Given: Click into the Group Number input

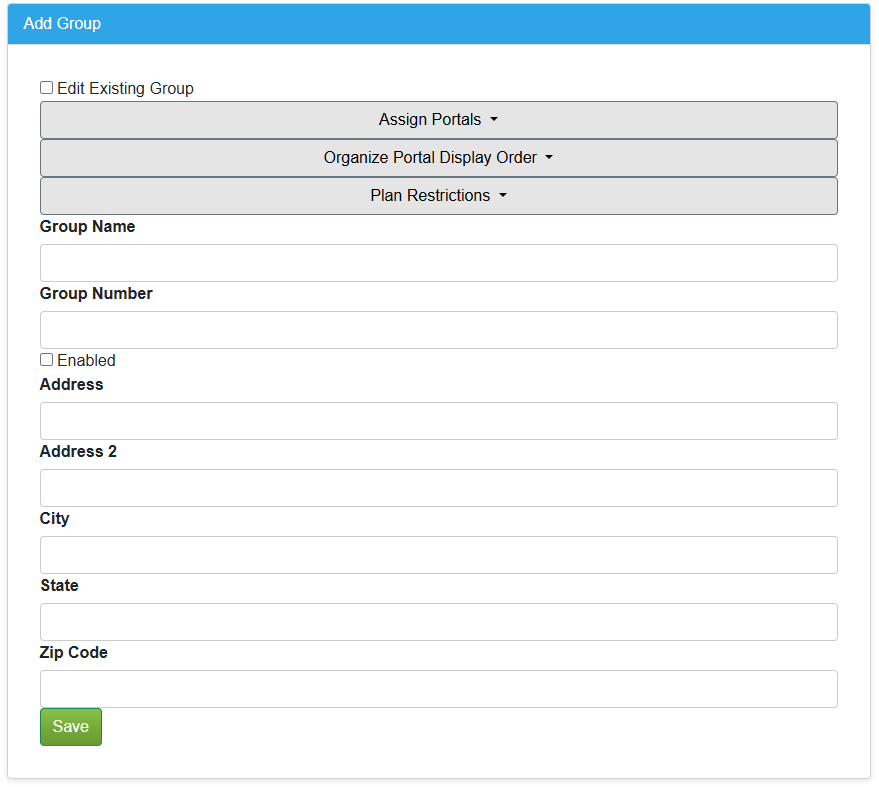Looking at the screenshot, I should point(438,330).
